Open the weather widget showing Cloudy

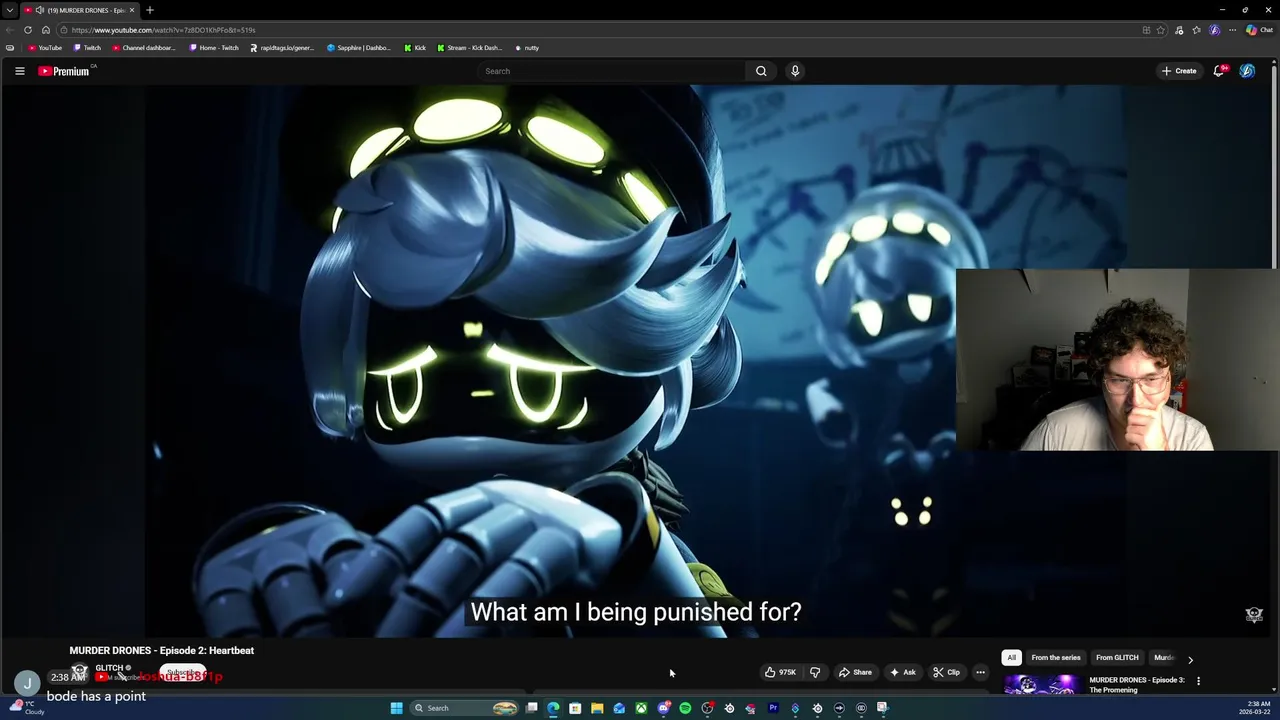coord(26,708)
